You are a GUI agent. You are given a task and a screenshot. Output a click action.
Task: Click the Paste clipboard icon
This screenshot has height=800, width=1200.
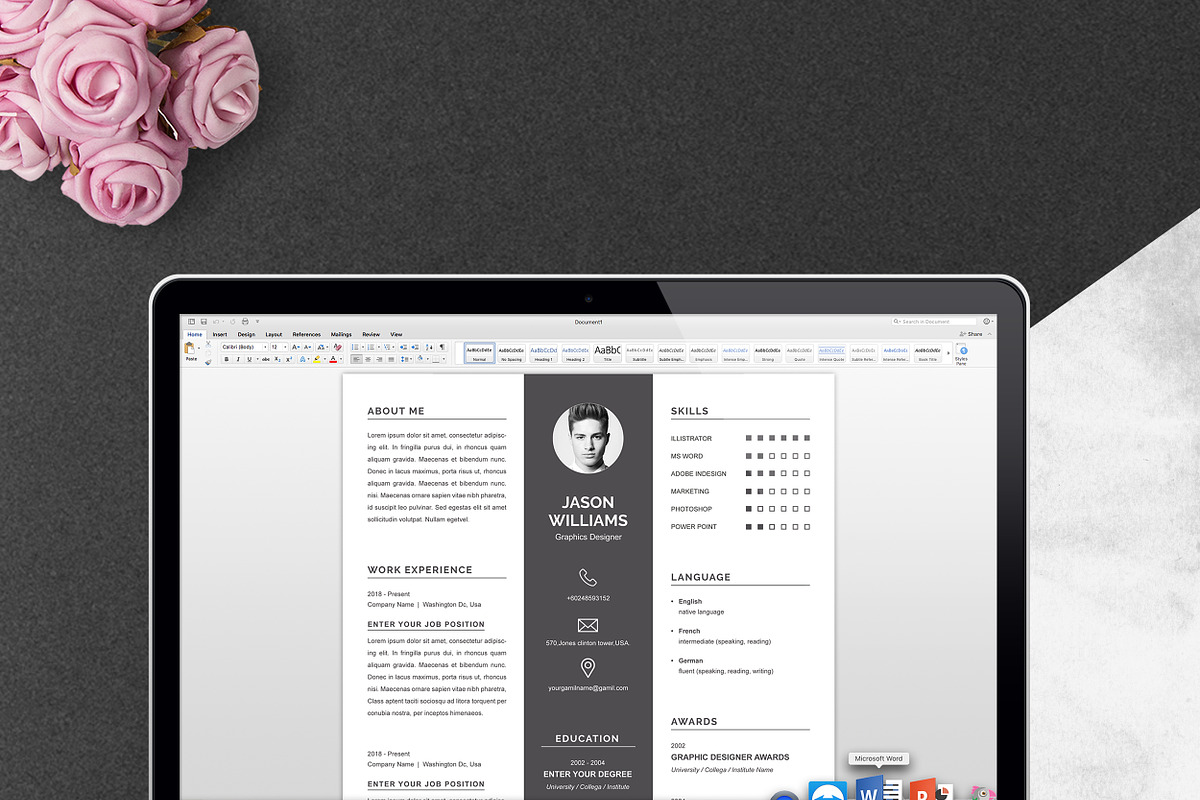click(189, 348)
